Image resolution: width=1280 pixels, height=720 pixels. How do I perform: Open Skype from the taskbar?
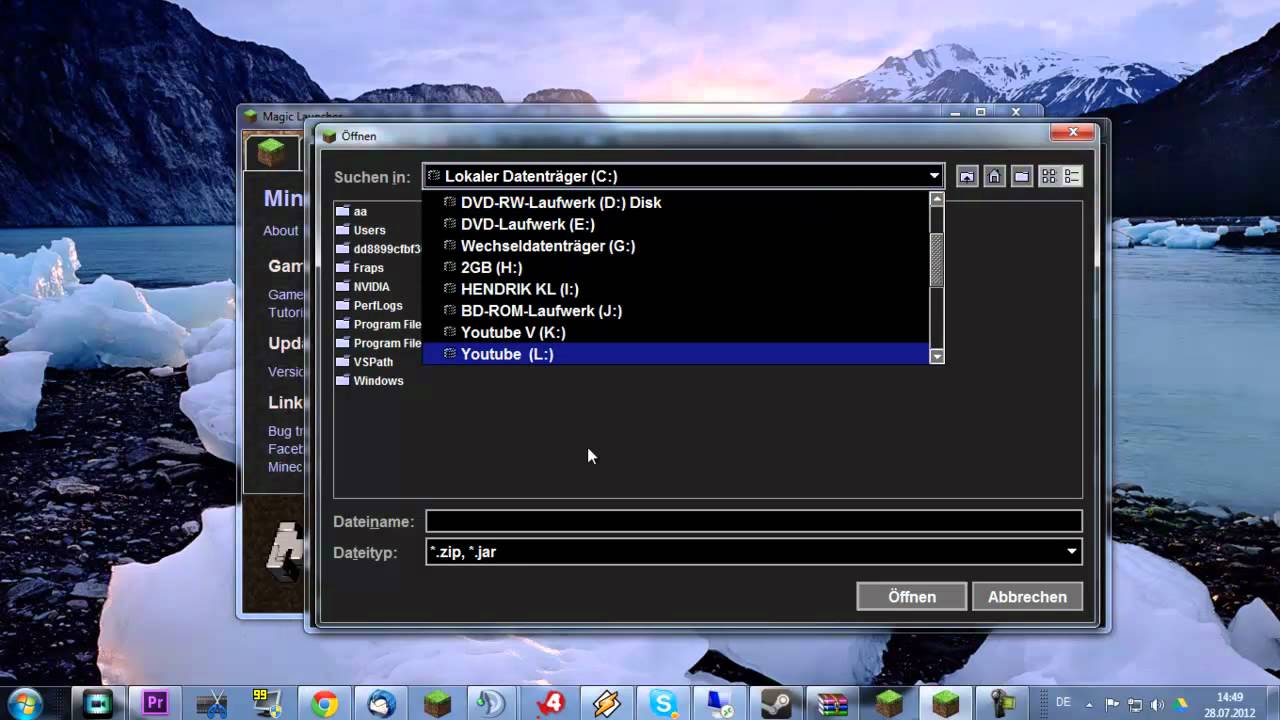click(663, 703)
